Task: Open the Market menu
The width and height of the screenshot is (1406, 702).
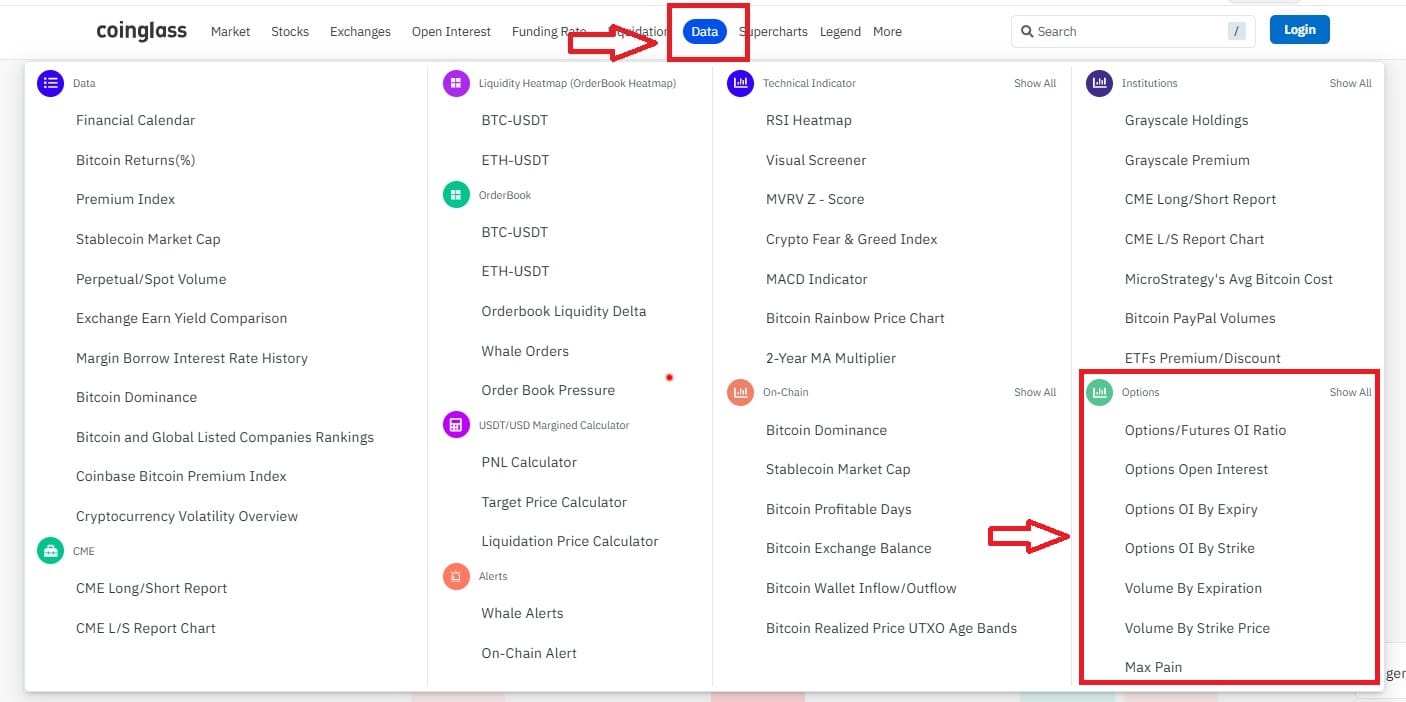Action: (230, 32)
